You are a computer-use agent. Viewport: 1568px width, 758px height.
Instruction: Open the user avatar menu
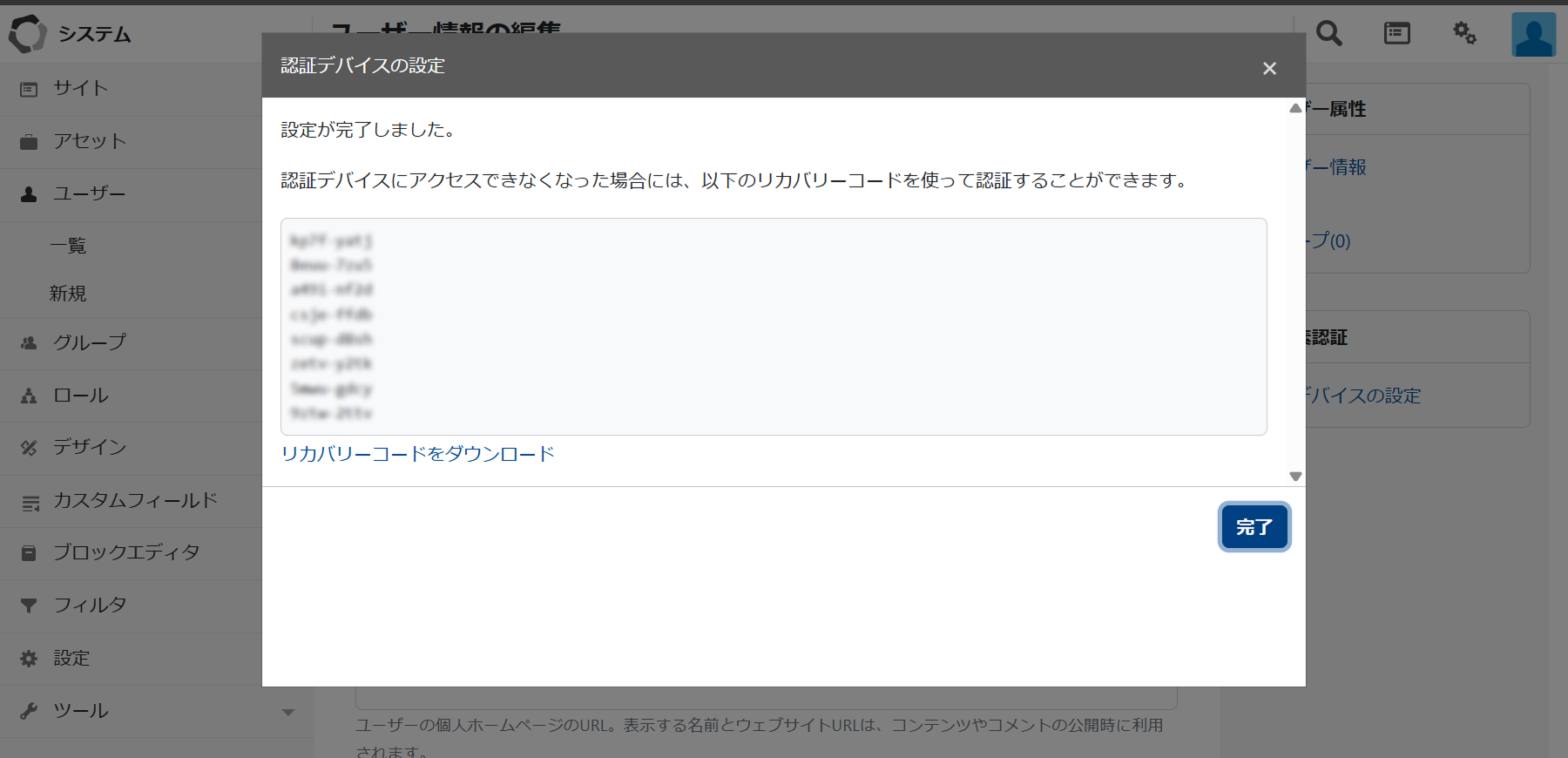pos(1533,35)
